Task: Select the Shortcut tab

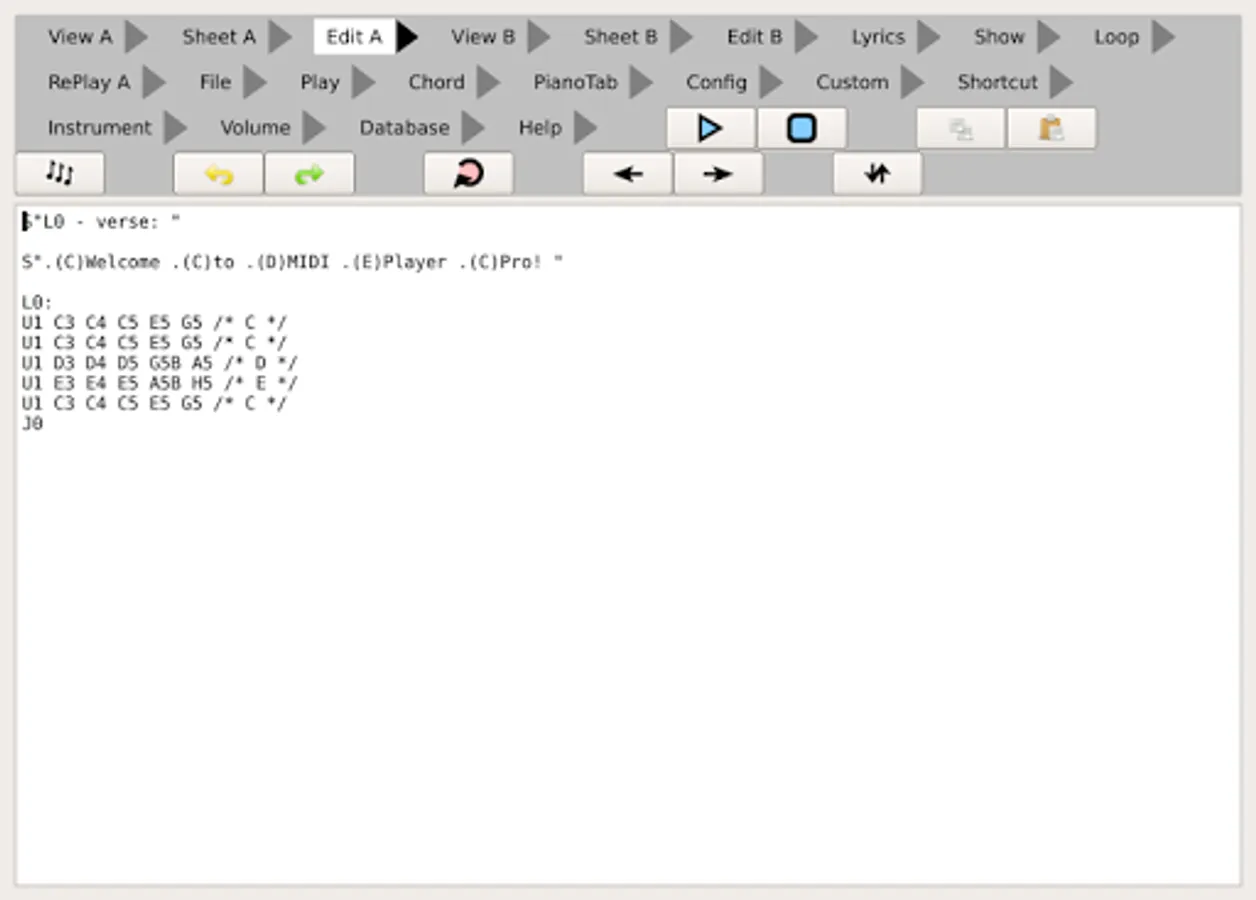Action: click(x=997, y=82)
